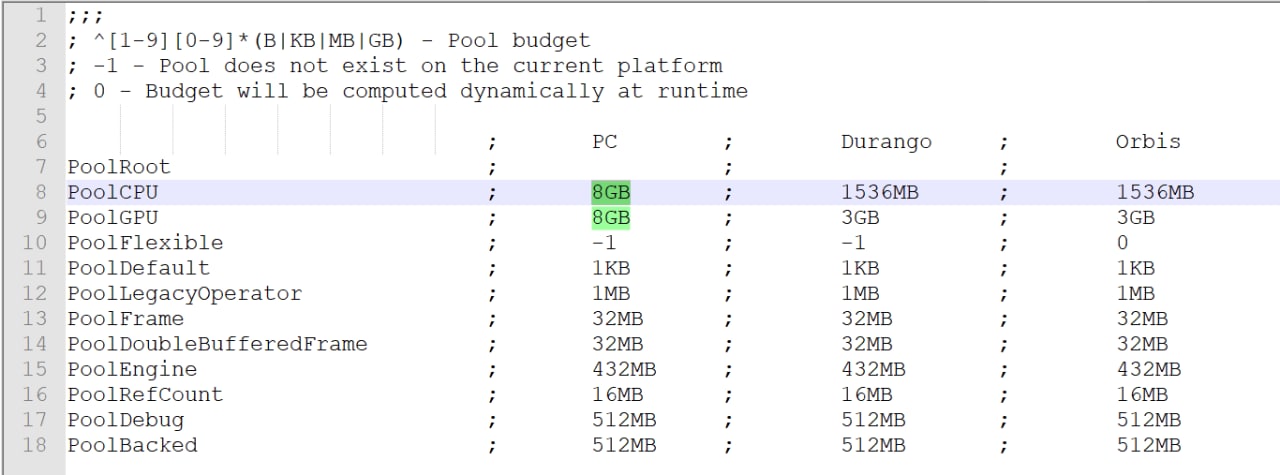Click the PoolGPU Durango value 3GB
This screenshot has width=1280, height=475.
tap(860, 217)
